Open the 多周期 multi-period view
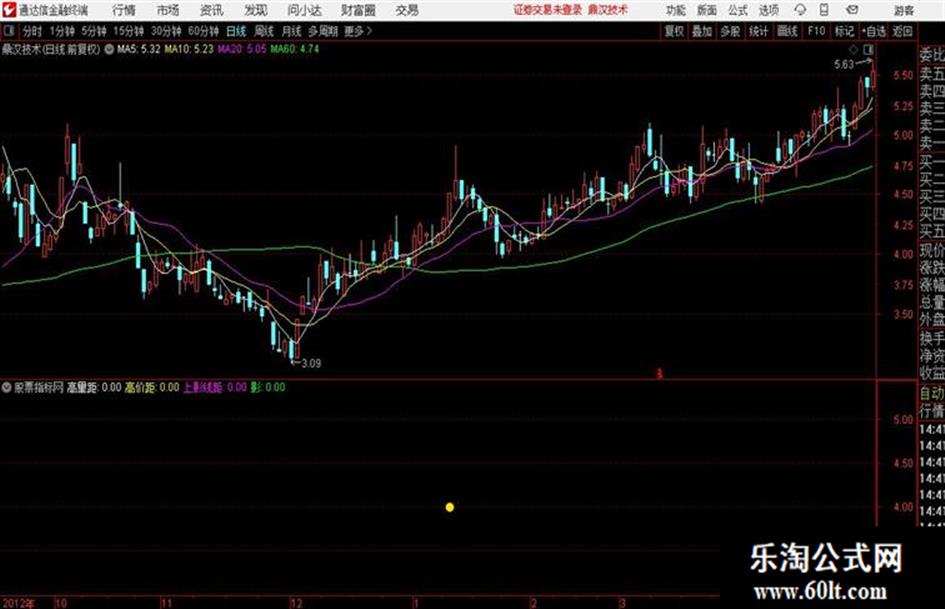This screenshot has height=609, width=945. (x=323, y=31)
